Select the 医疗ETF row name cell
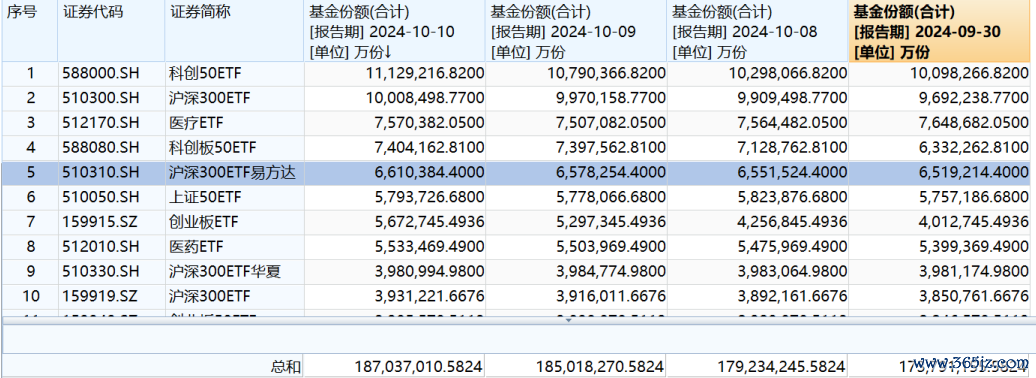 coord(235,123)
